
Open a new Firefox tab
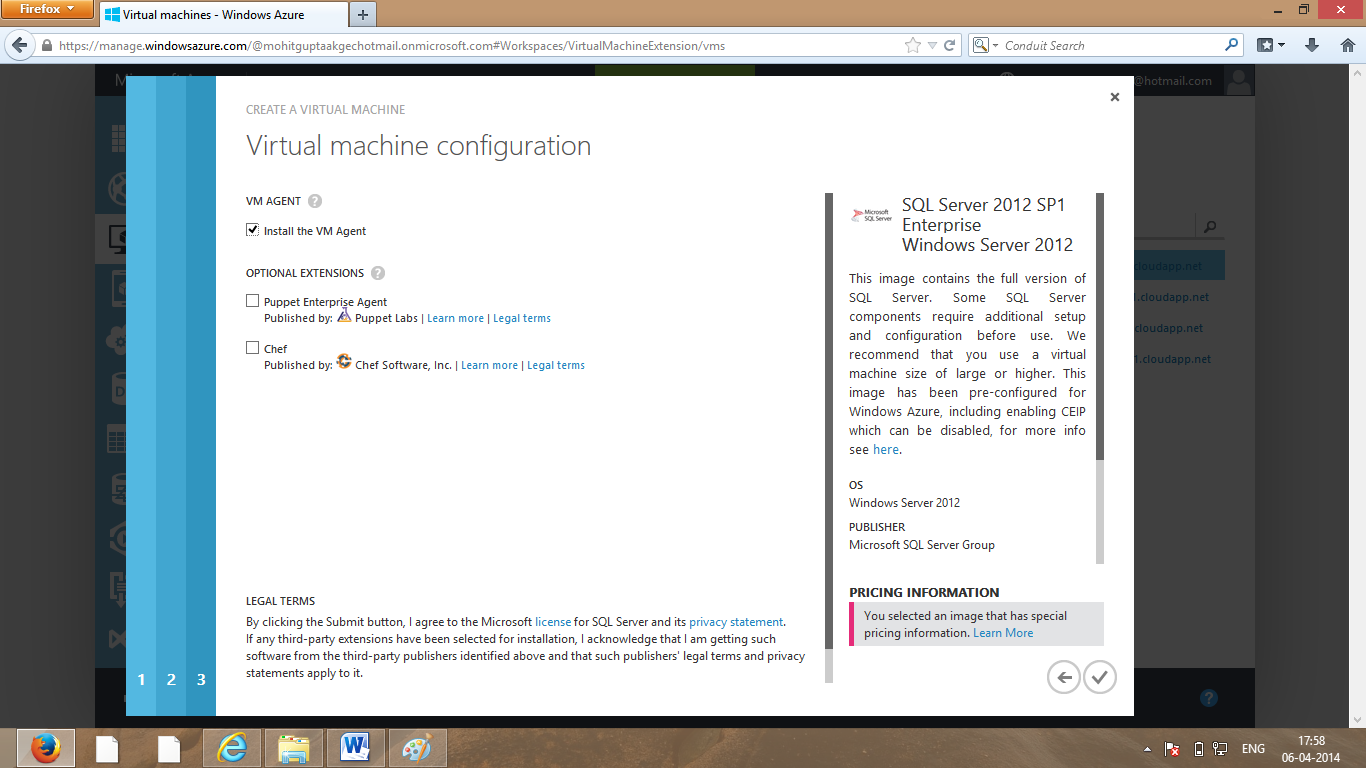pyautogui.click(x=362, y=15)
